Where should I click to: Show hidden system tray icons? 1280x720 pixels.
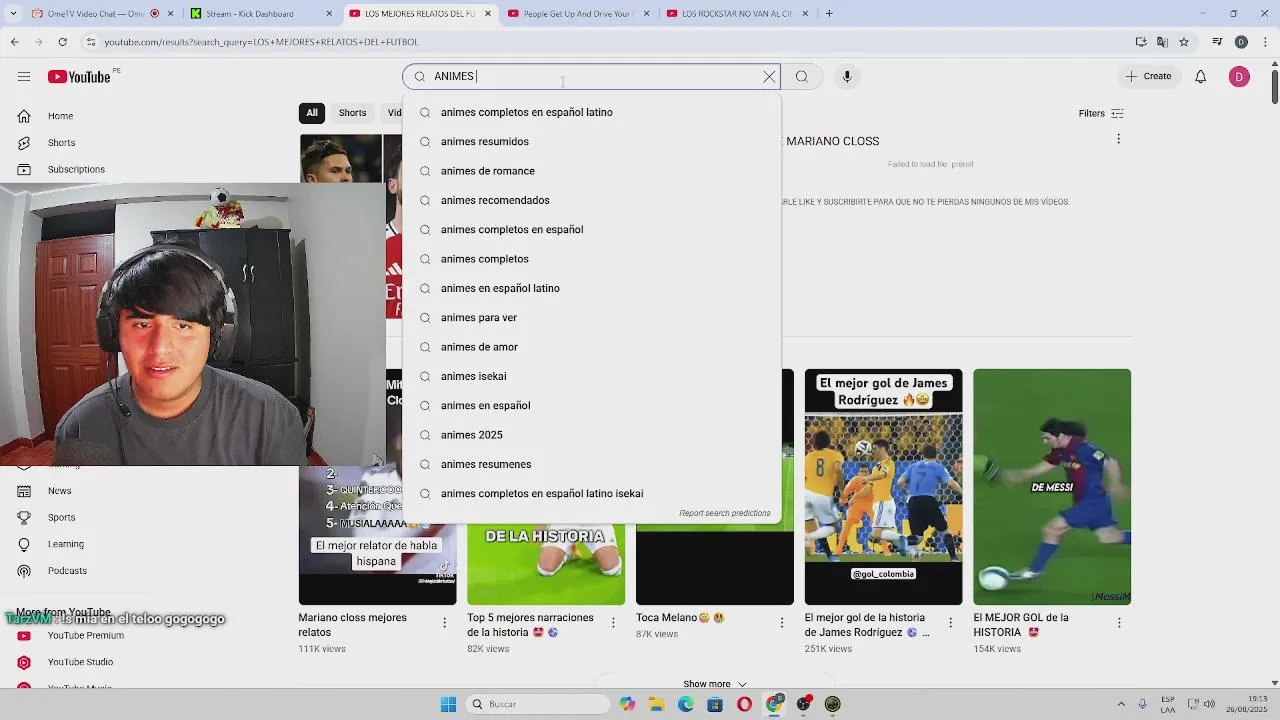(1120, 704)
